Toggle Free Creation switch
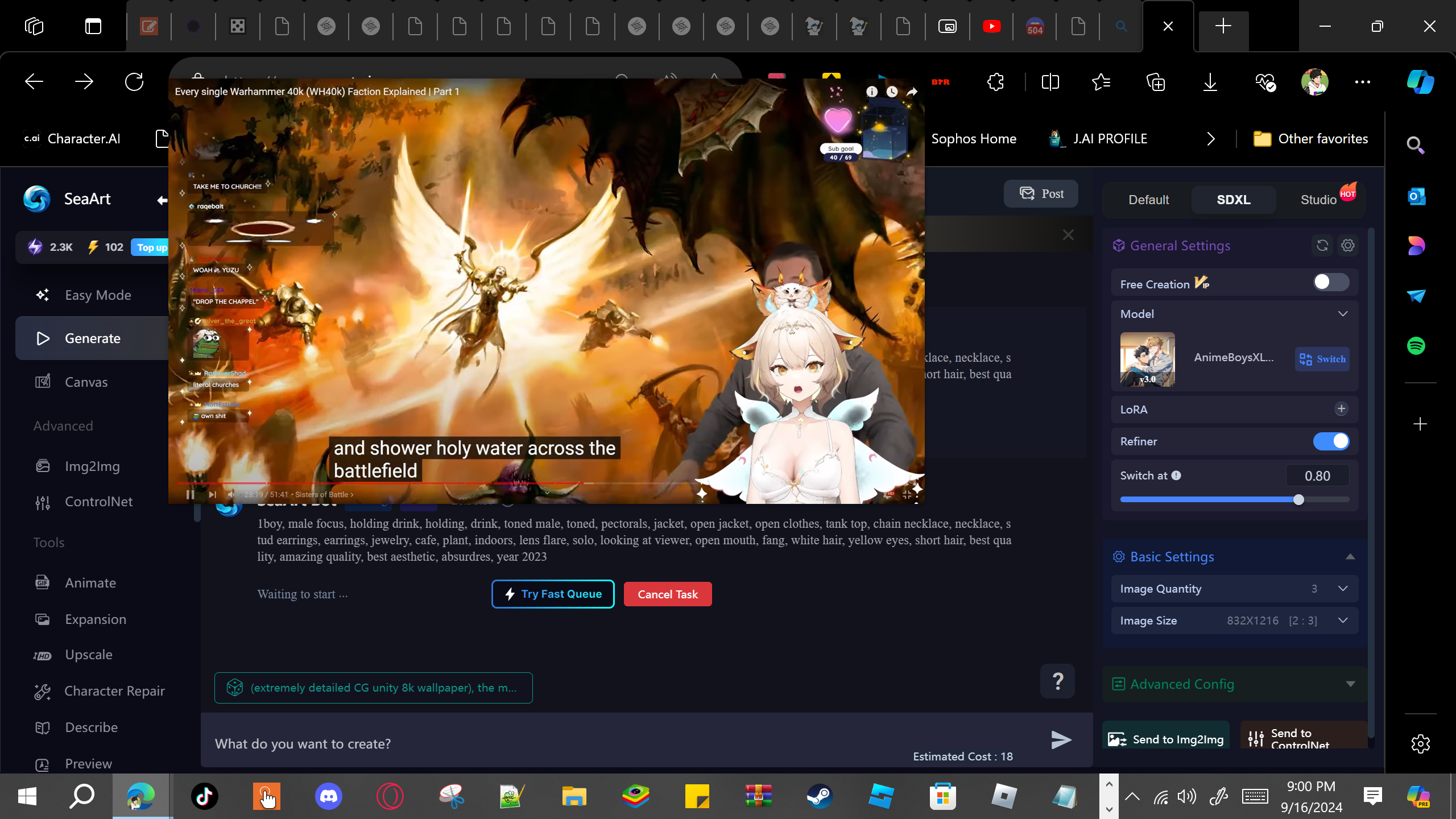This screenshot has height=819, width=1456. click(x=1331, y=282)
